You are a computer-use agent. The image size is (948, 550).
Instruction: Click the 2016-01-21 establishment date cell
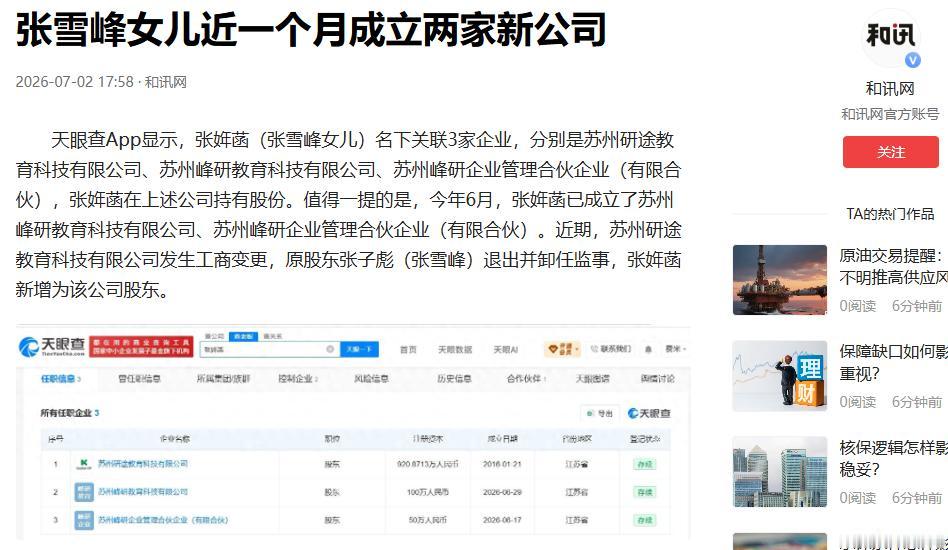[x=502, y=464]
